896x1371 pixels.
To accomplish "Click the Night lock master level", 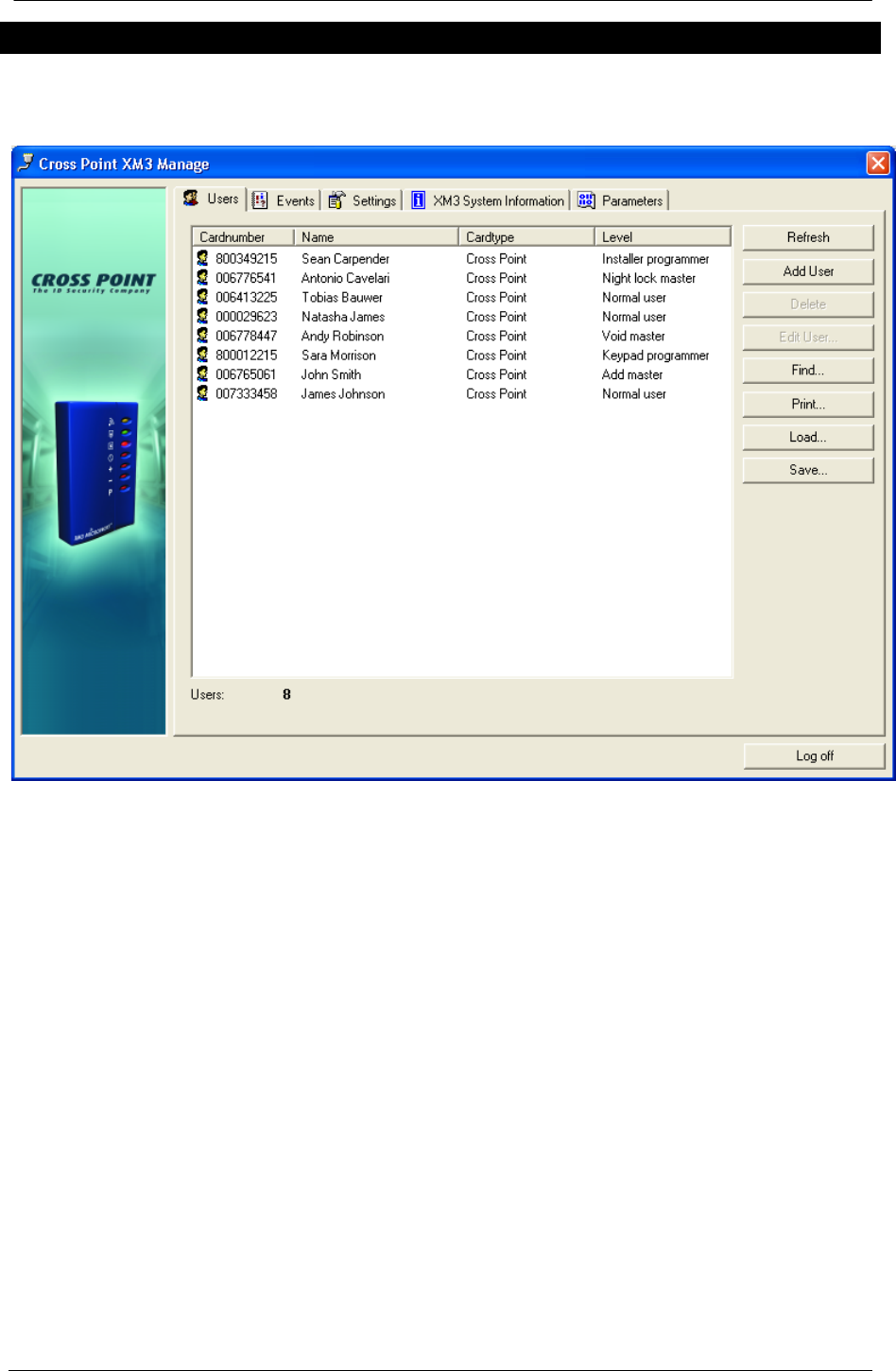I will point(649,278).
